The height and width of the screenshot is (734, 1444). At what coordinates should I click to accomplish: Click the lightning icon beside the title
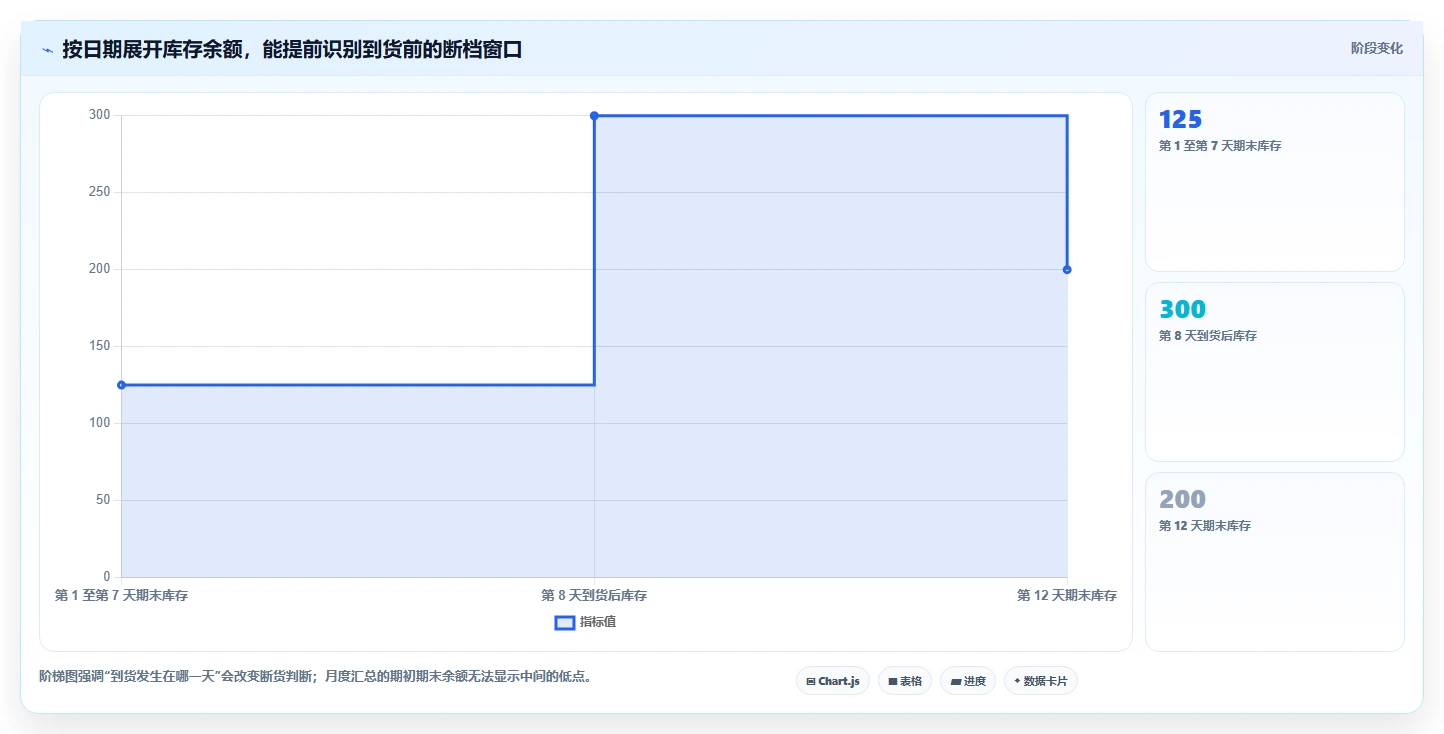(x=47, y=50)
